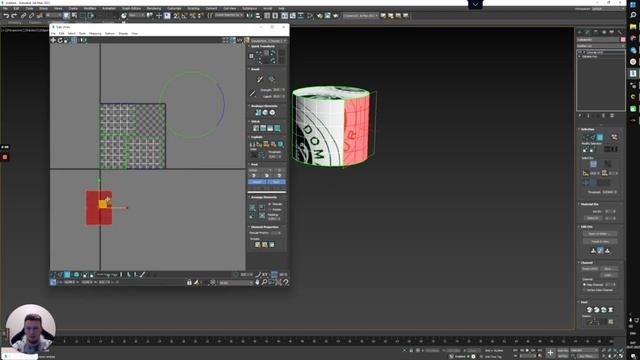Click last teal Stitch icon in Stitch rollout

(x=277, y=128)
